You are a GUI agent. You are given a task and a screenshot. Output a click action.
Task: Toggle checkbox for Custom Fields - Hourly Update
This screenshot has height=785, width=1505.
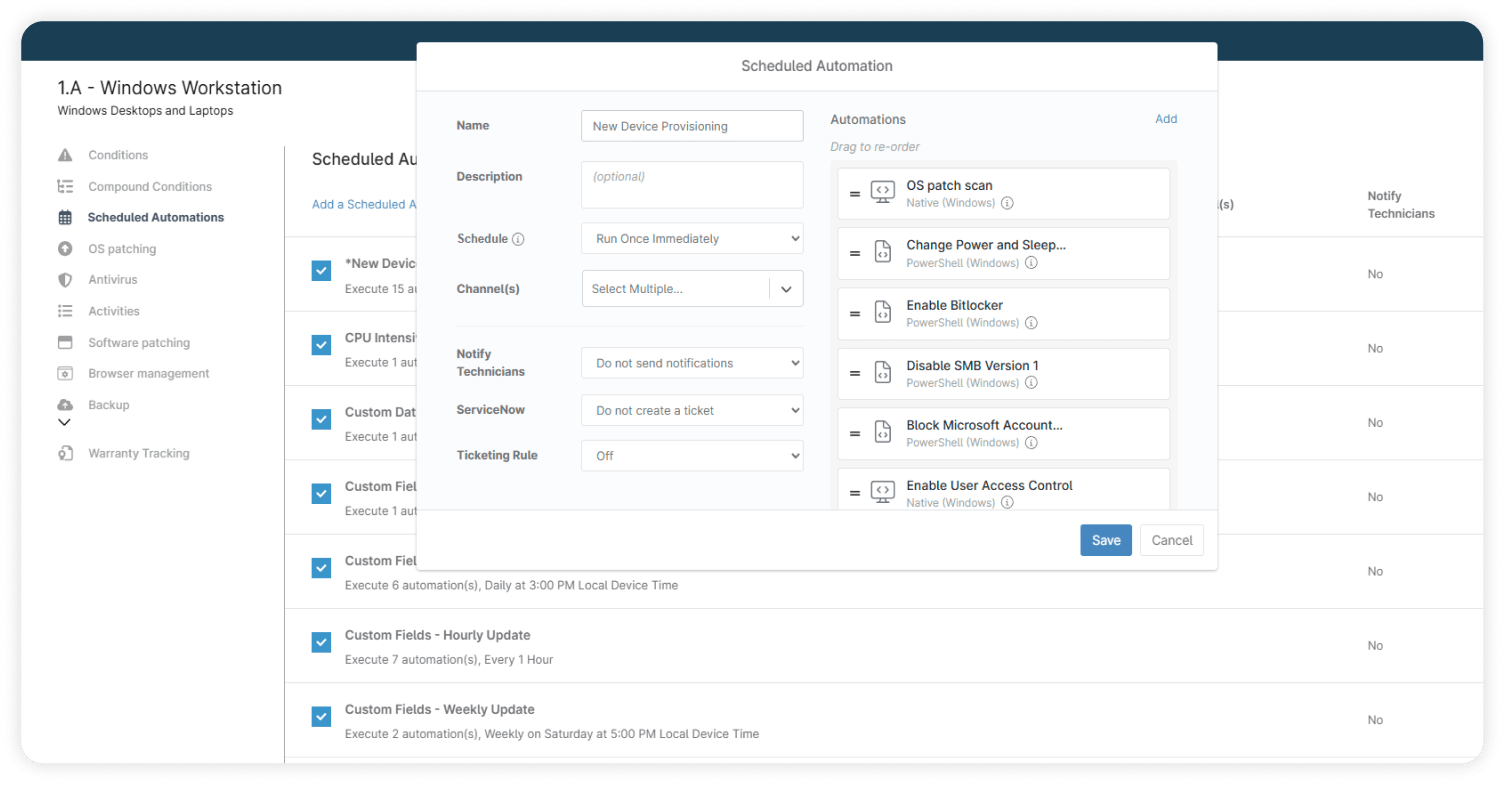pos(321,642)
